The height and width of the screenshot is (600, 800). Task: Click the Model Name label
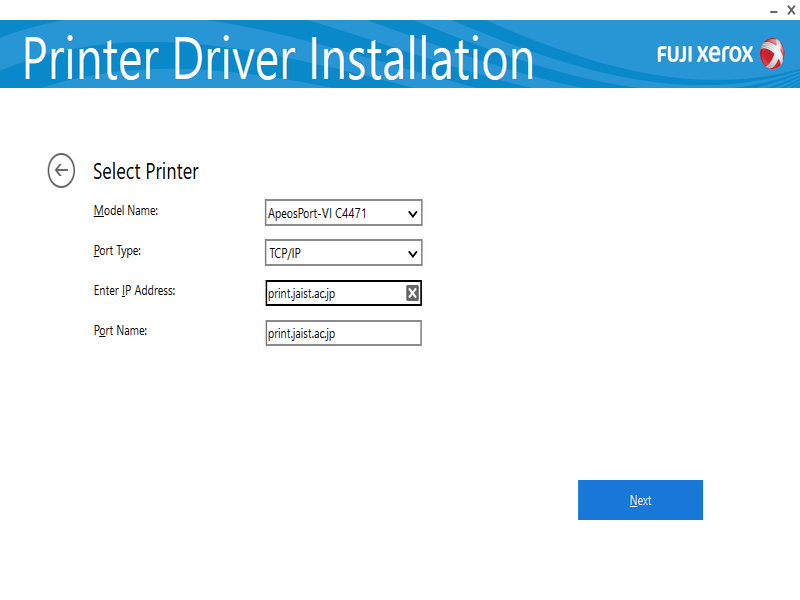(x=126, y=211)
